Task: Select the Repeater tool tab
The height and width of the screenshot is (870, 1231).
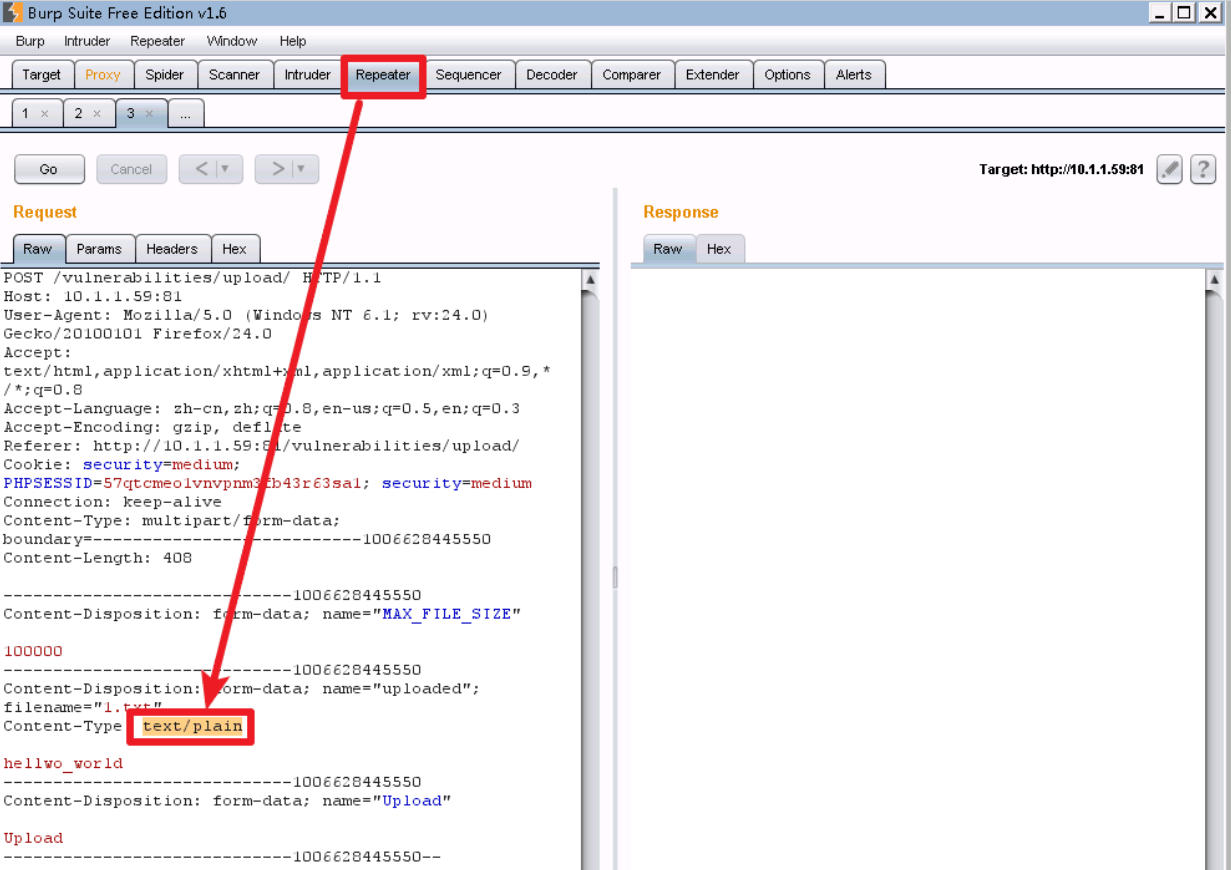Action: point(383,74)
